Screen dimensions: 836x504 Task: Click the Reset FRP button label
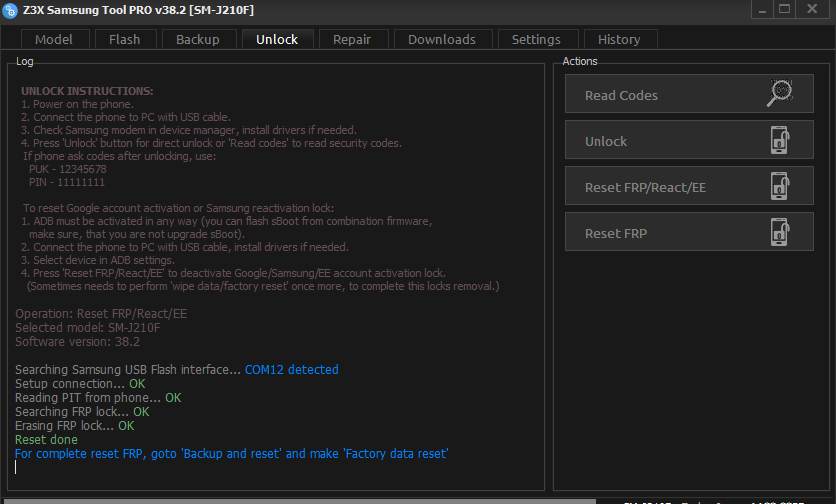pyautogui.click(x=616, y=234)
